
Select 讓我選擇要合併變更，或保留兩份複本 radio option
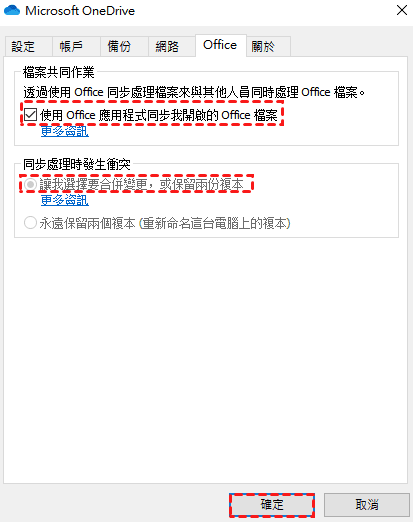pyautogui.click(x=30, y=184)
